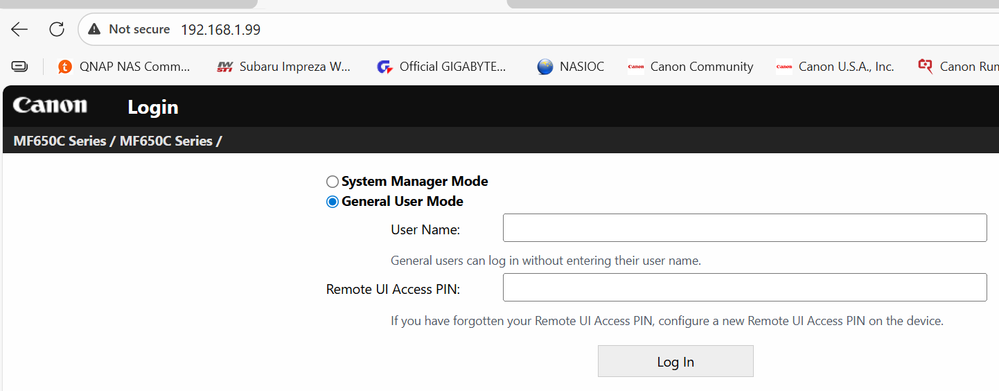Go back with the browser back arrow
999x391 pixels.
tap(20, 29)
